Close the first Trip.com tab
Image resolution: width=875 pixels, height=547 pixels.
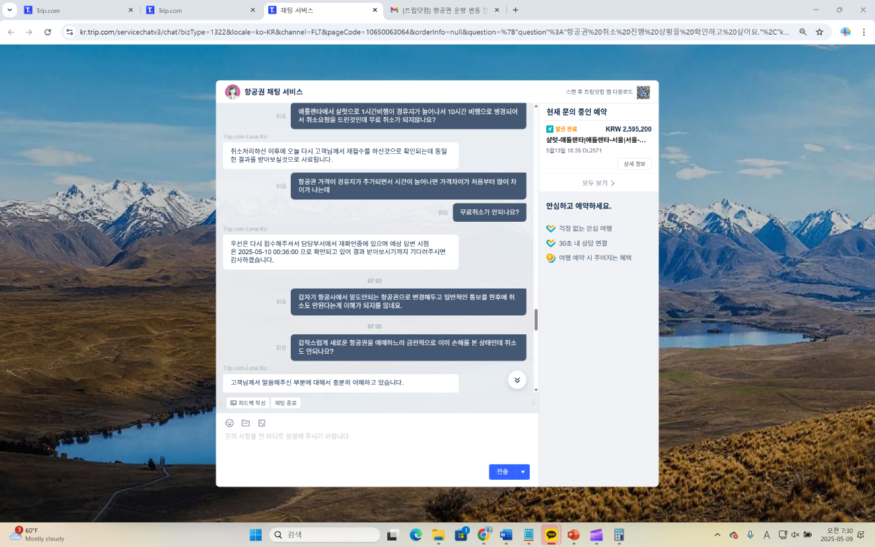(x=131, y=10)
